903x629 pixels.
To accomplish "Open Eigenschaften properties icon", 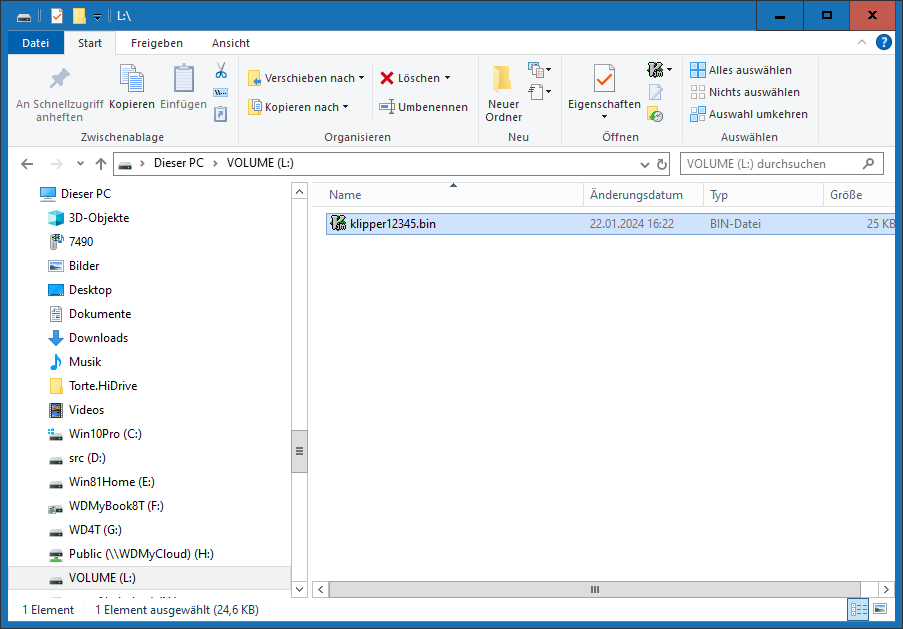I will click(x=604, y=79).
